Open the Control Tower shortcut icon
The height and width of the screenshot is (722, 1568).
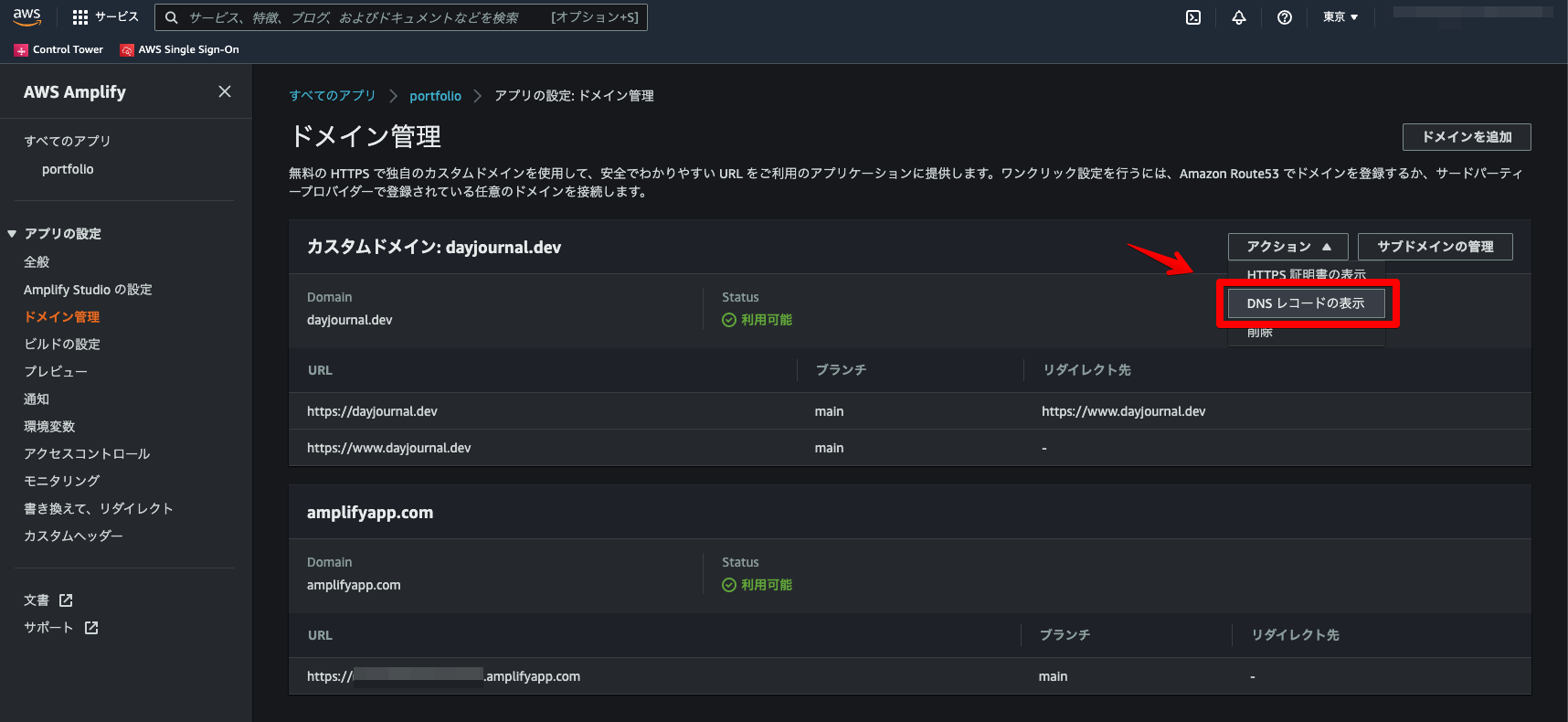(21, 50)
